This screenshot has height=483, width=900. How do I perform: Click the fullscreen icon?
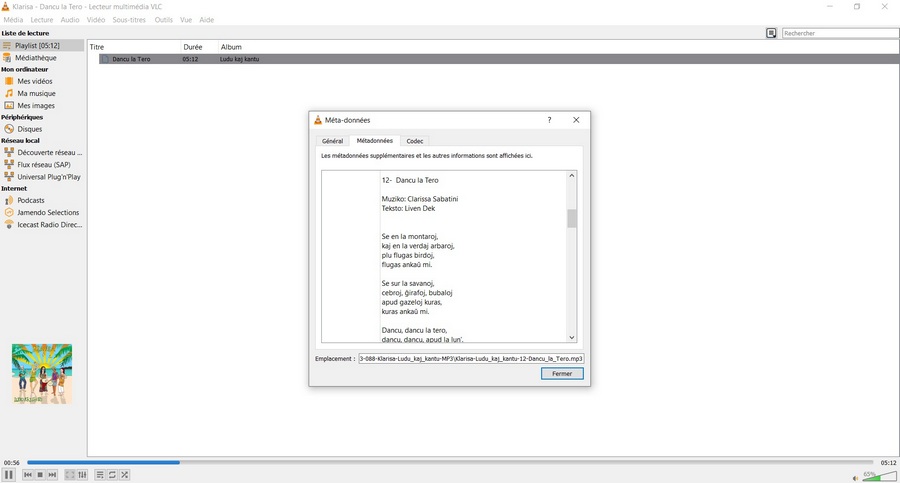[70, 475]
